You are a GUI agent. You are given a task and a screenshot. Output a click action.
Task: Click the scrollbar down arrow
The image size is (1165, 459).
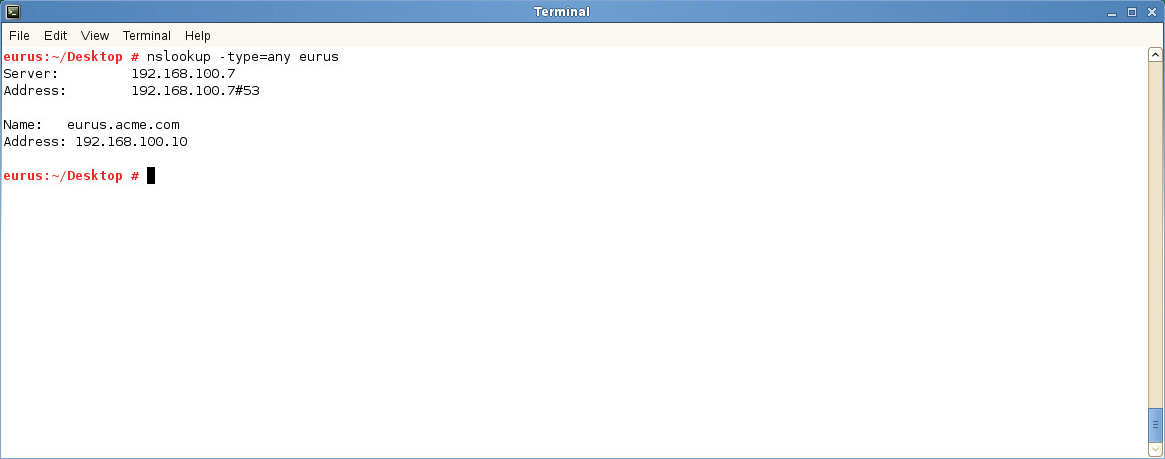pos(1155,449)
